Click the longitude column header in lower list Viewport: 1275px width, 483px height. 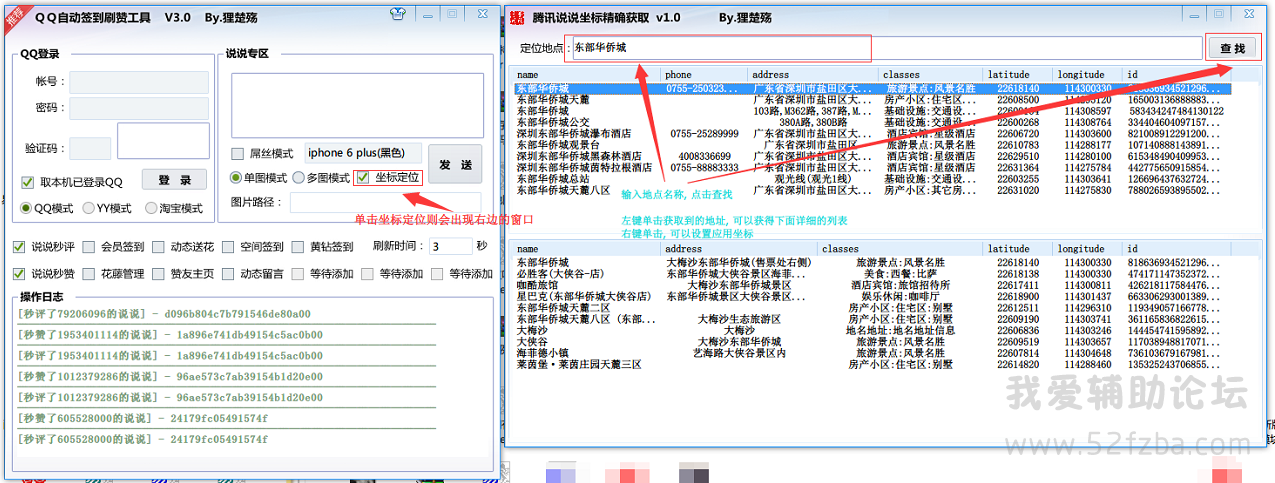click(1088, 249)
